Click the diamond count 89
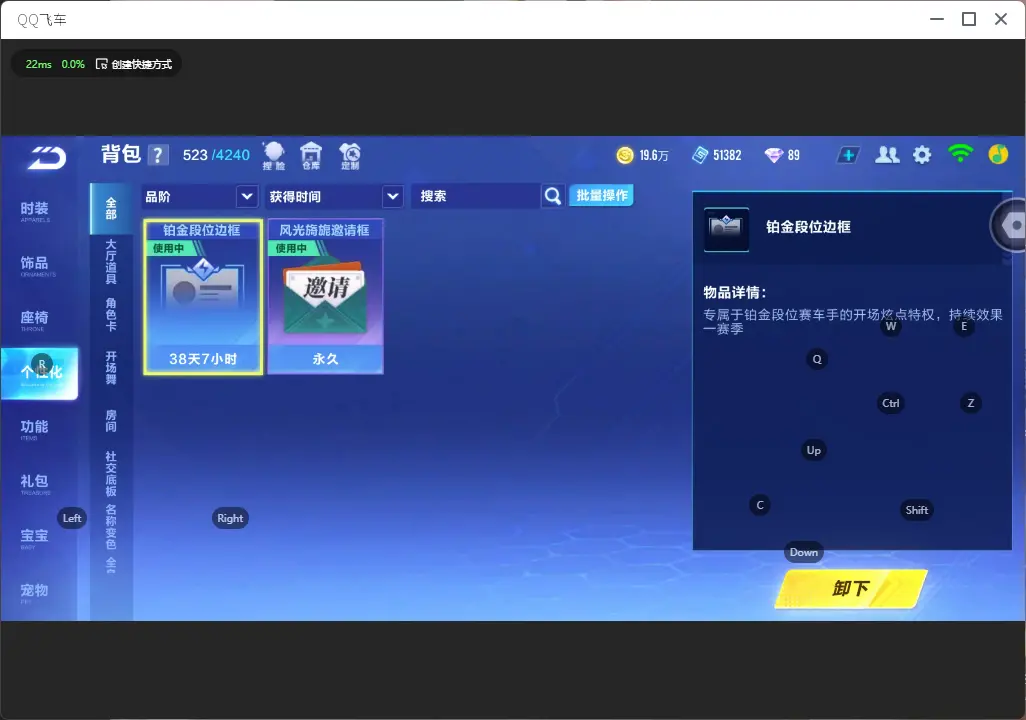Screen dimensions: 1026x720 coord(794,155)
